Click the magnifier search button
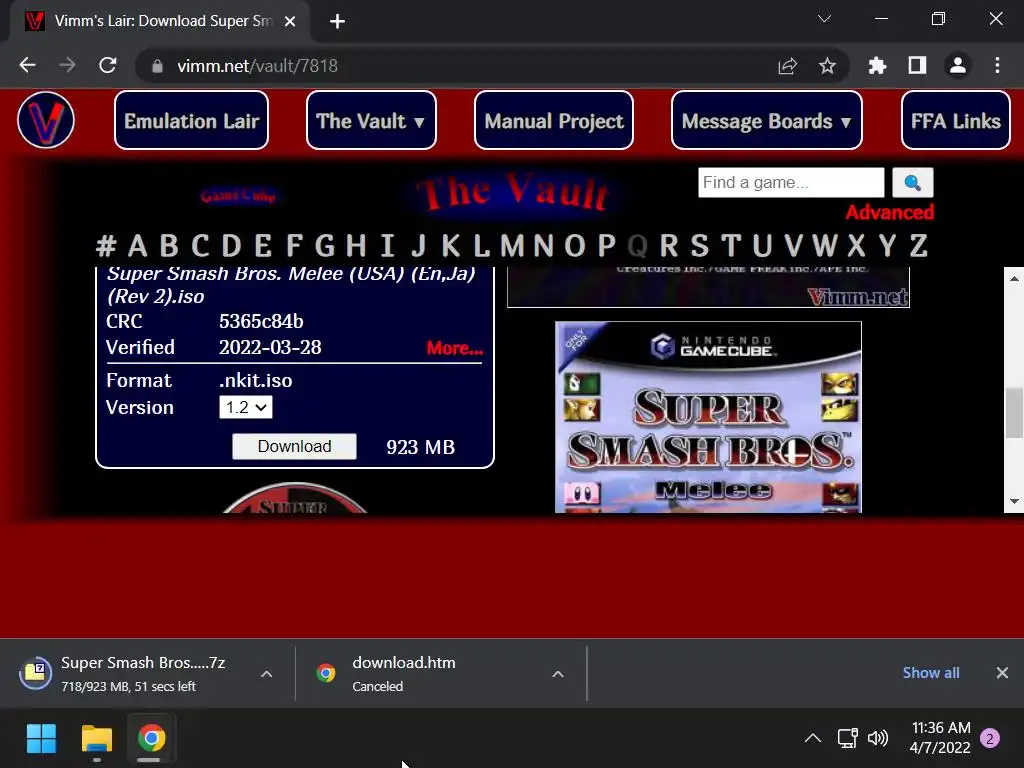 pyautogui.click(x=912, y=182)
